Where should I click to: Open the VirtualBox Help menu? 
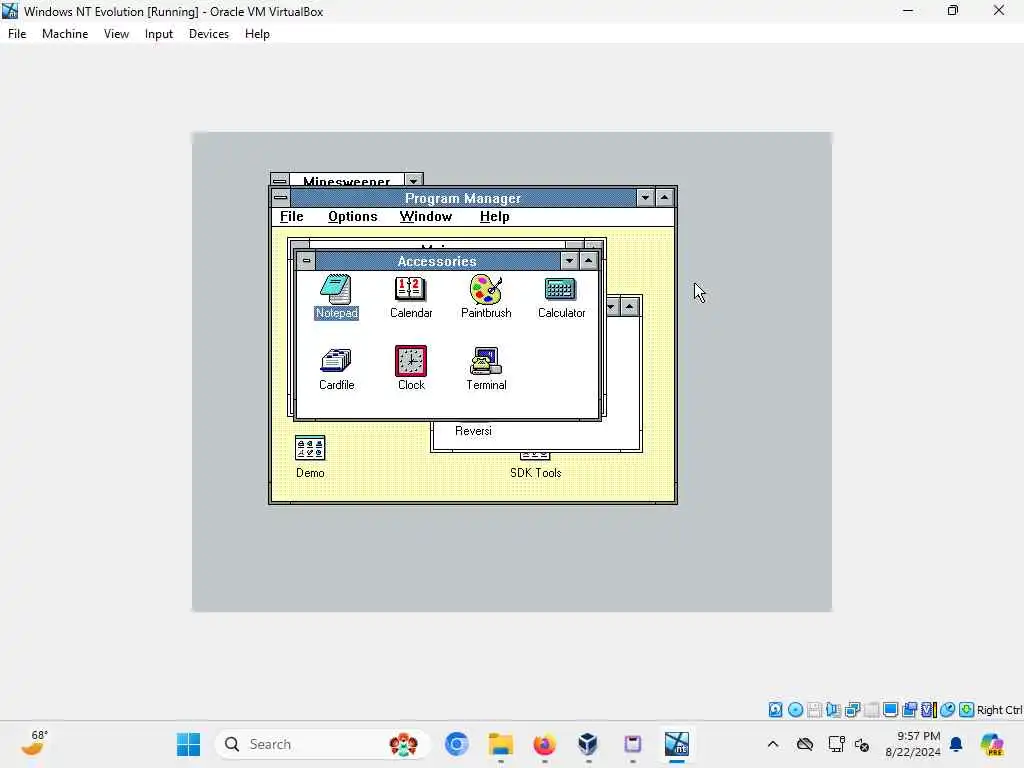[x=257, y=34]
